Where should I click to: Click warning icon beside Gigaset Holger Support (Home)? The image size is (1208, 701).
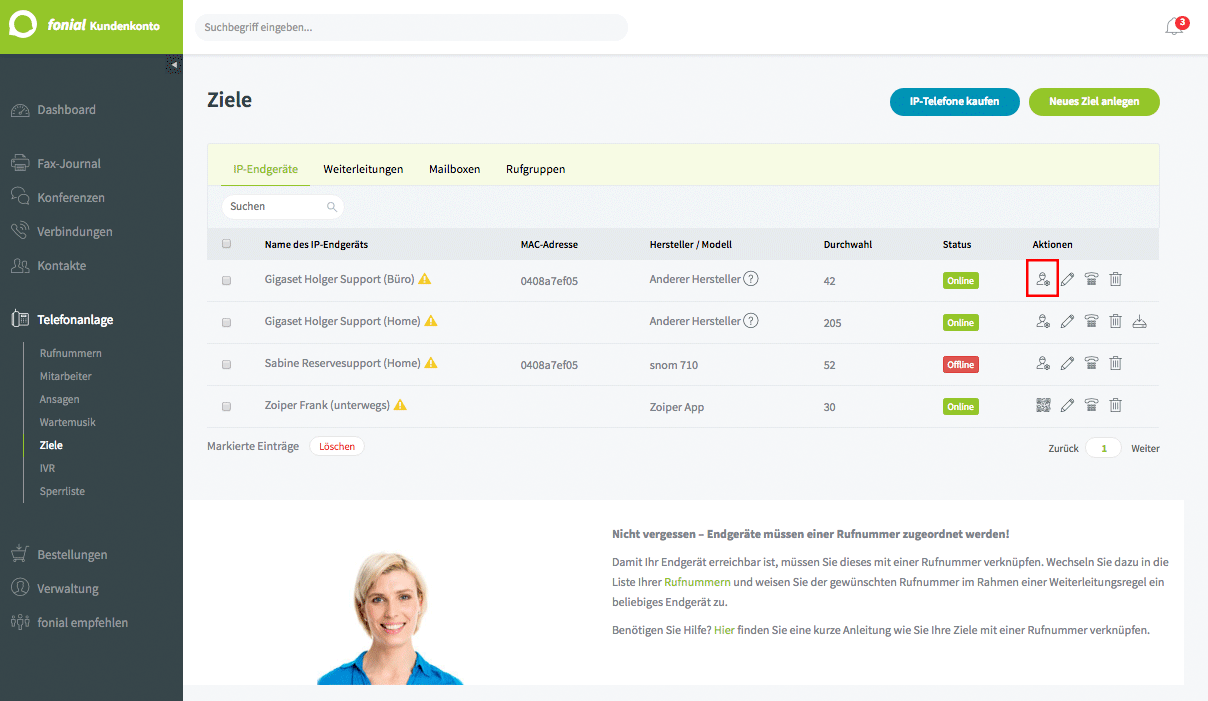(x=431, y=321)
